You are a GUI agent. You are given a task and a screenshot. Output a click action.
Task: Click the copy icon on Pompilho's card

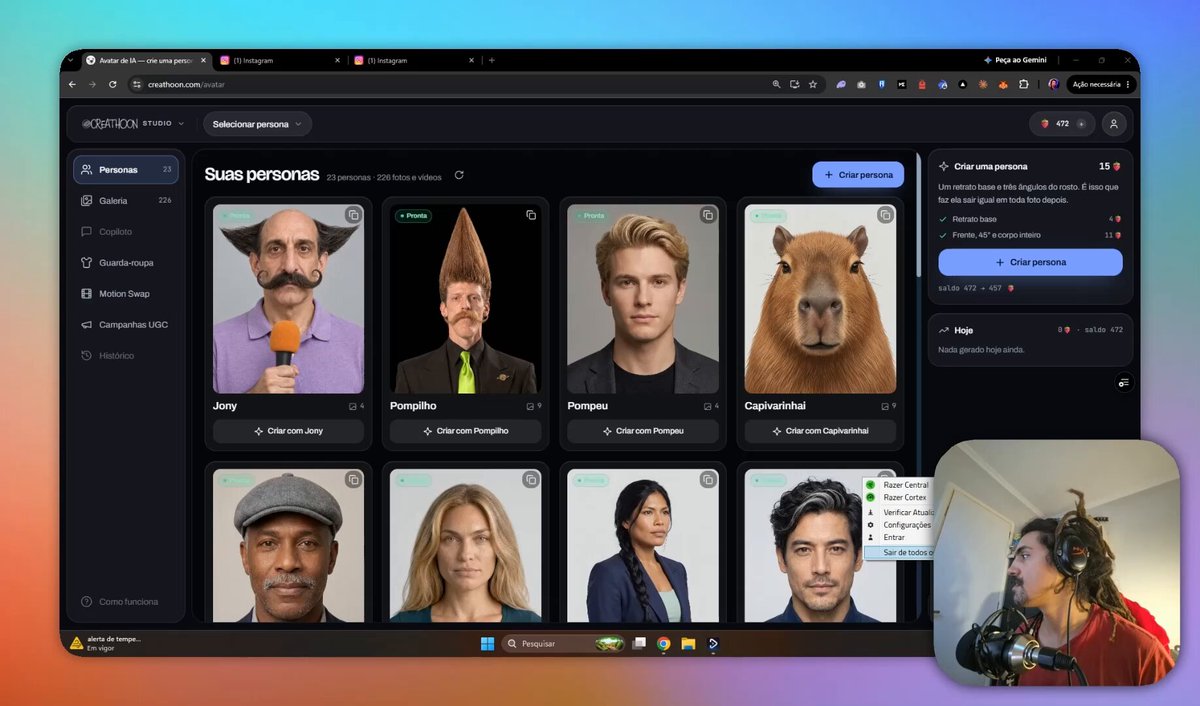click(x=531, y=215)
